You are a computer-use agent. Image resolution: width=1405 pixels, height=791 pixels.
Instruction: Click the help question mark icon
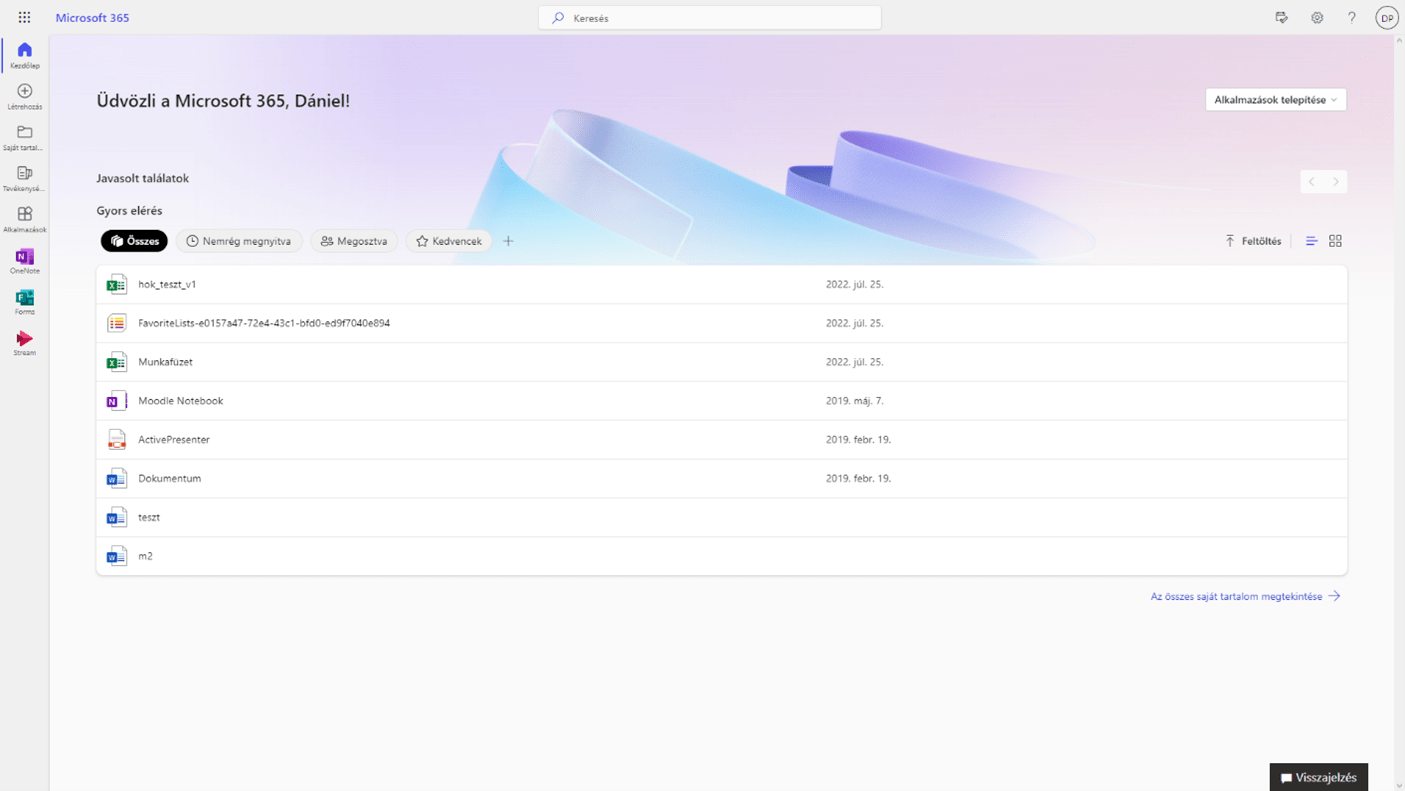coord(1351,17)
